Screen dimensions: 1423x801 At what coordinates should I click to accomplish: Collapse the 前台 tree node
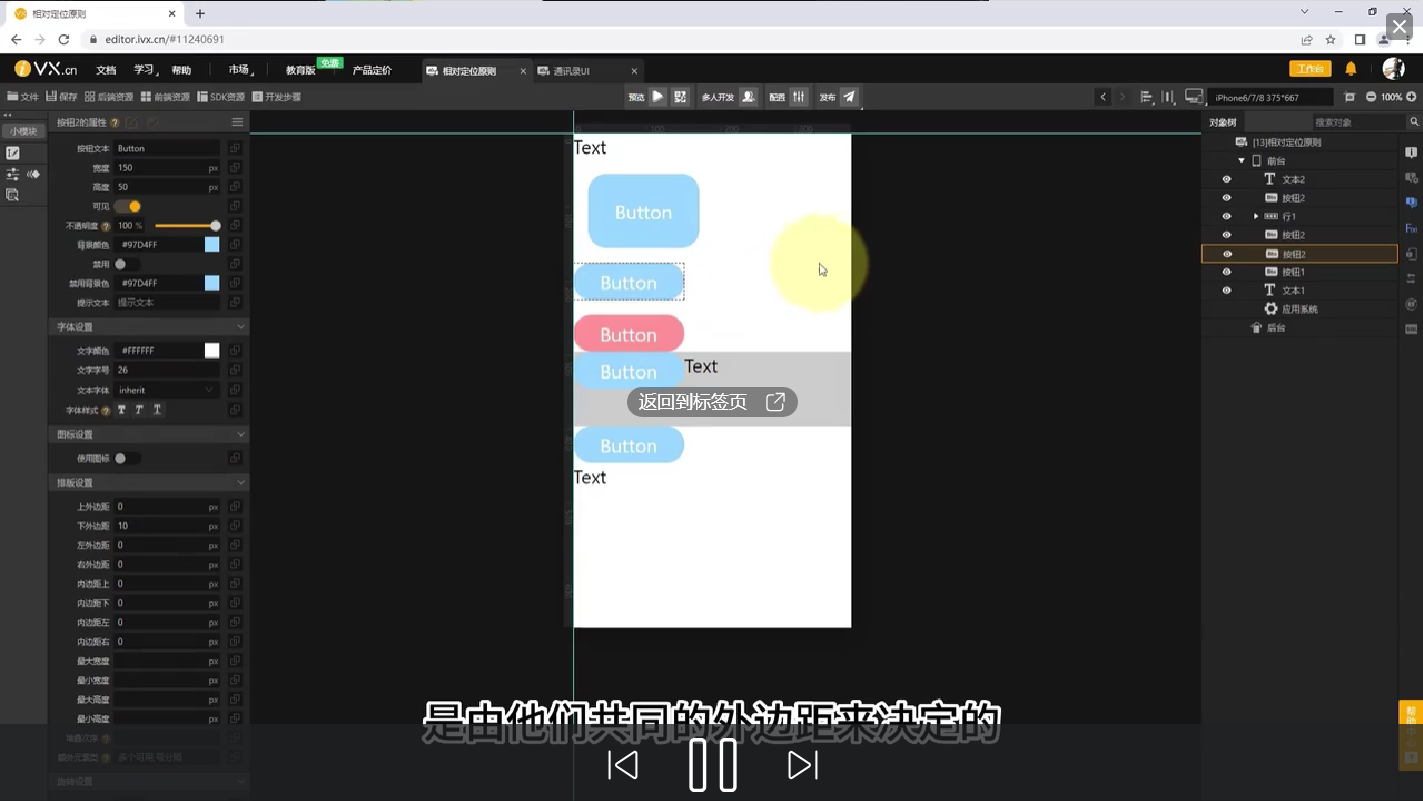tap(1242, 161)
